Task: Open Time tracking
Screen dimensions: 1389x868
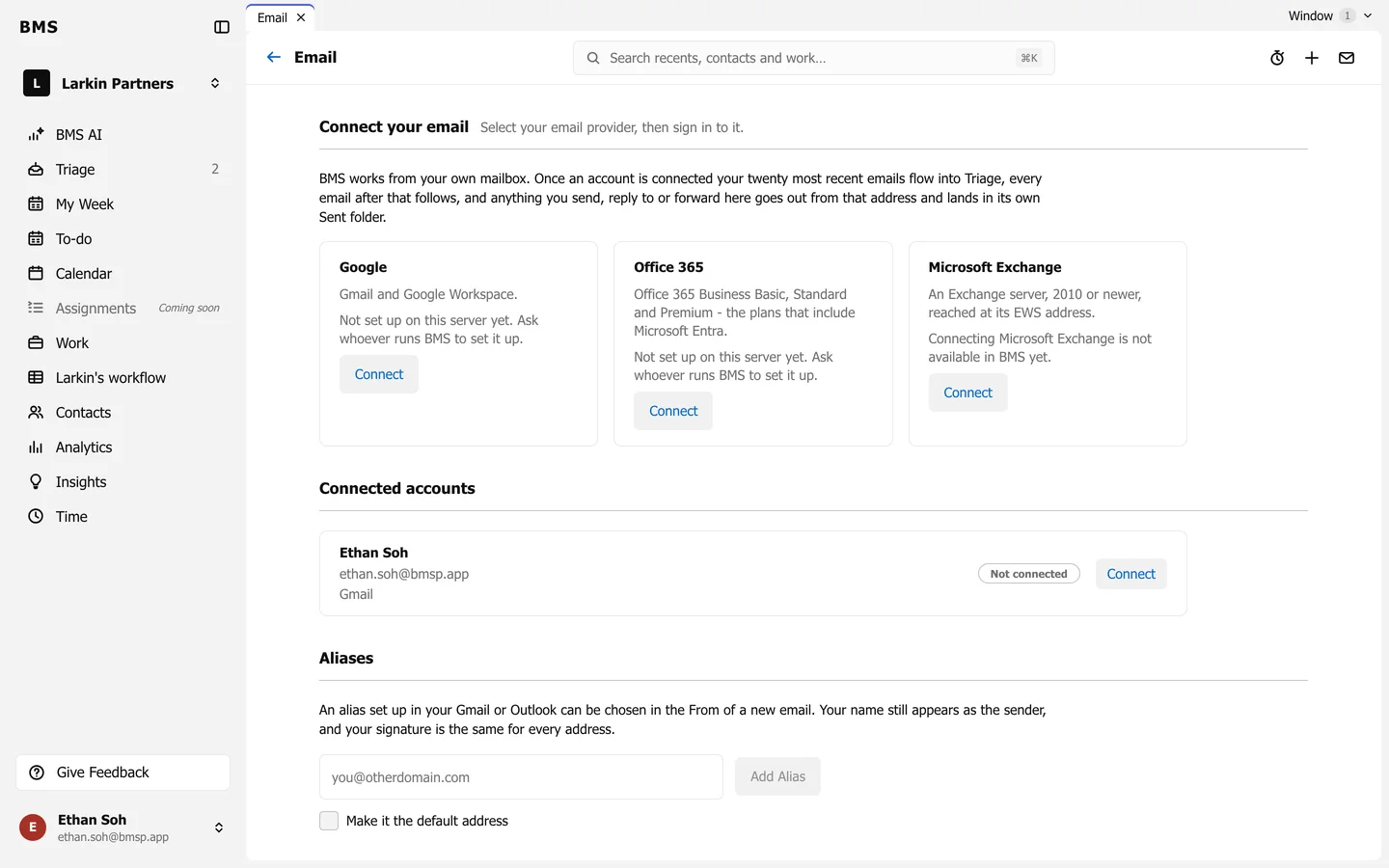Action: [123, 517]
